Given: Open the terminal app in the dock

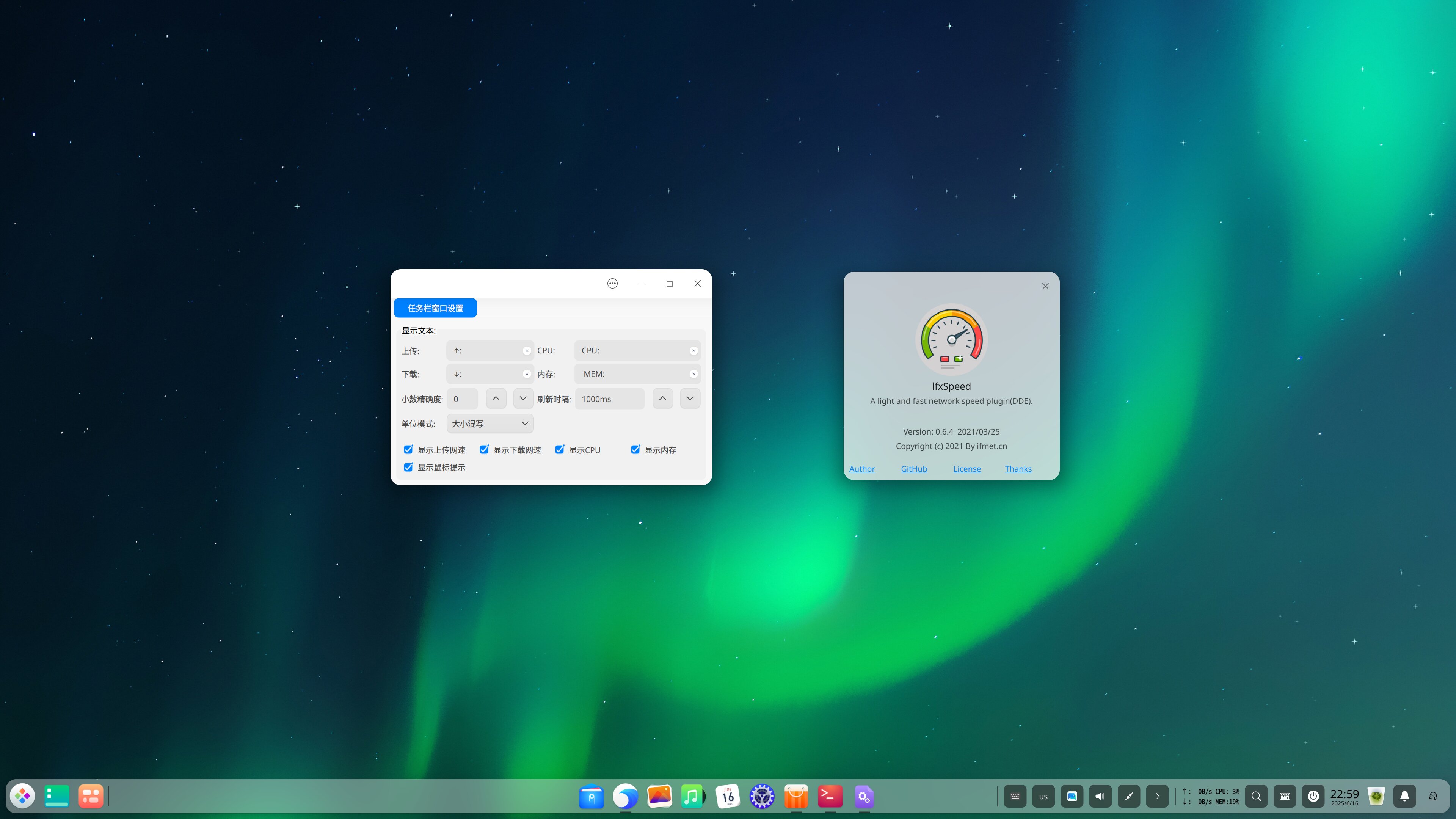Looking at the screenshot, I should point(830,796).
